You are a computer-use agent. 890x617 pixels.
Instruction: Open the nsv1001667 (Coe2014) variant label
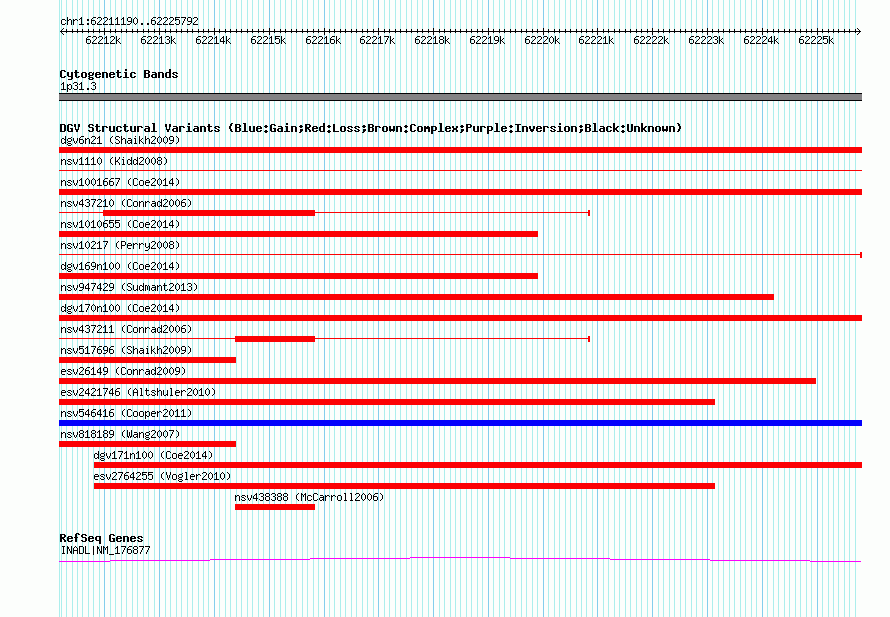pyautogui.click(x=120, y=182)
